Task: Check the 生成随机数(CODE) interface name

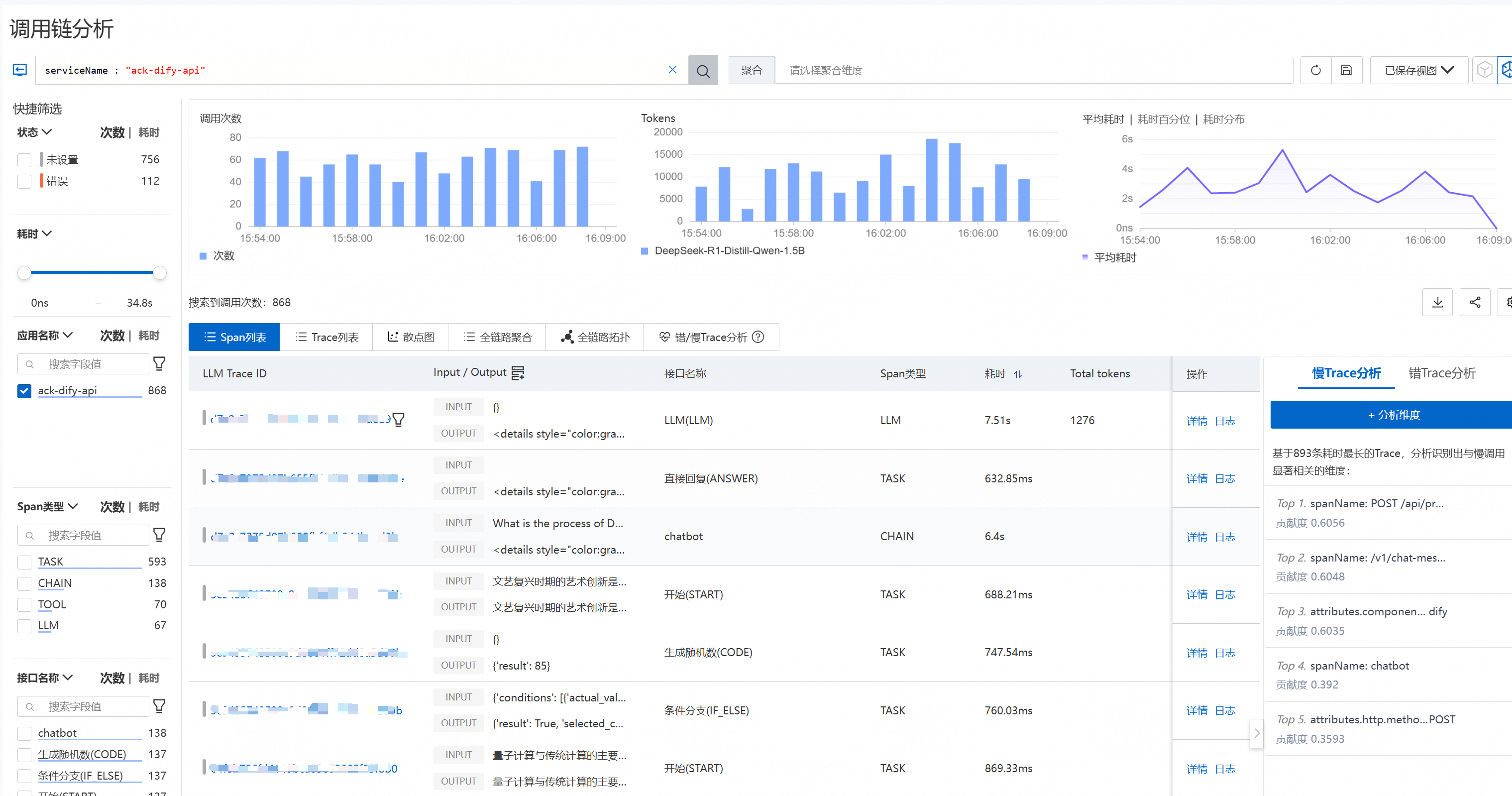Action: coord(24,754)
